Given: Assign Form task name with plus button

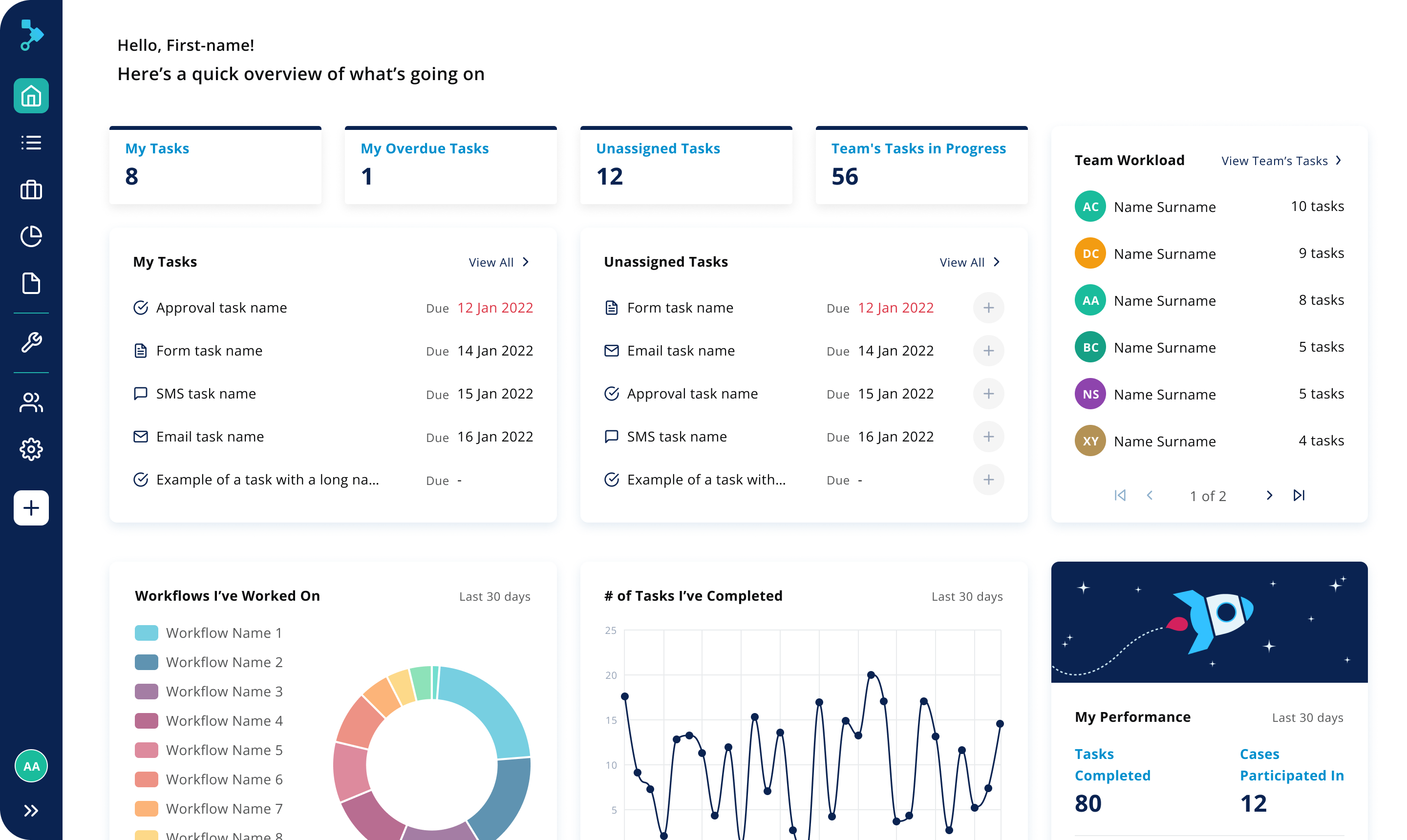Looking at the screenshot, I should 988,308.
